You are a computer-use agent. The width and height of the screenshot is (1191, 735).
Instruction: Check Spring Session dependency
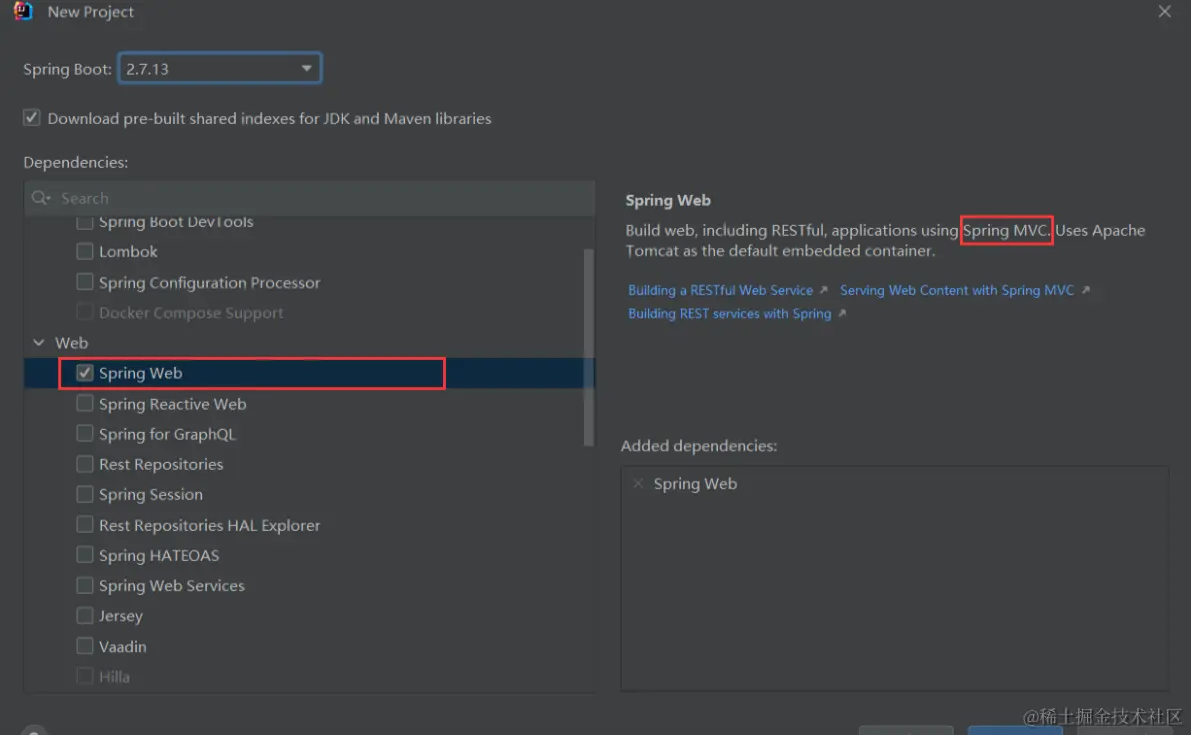85,494
